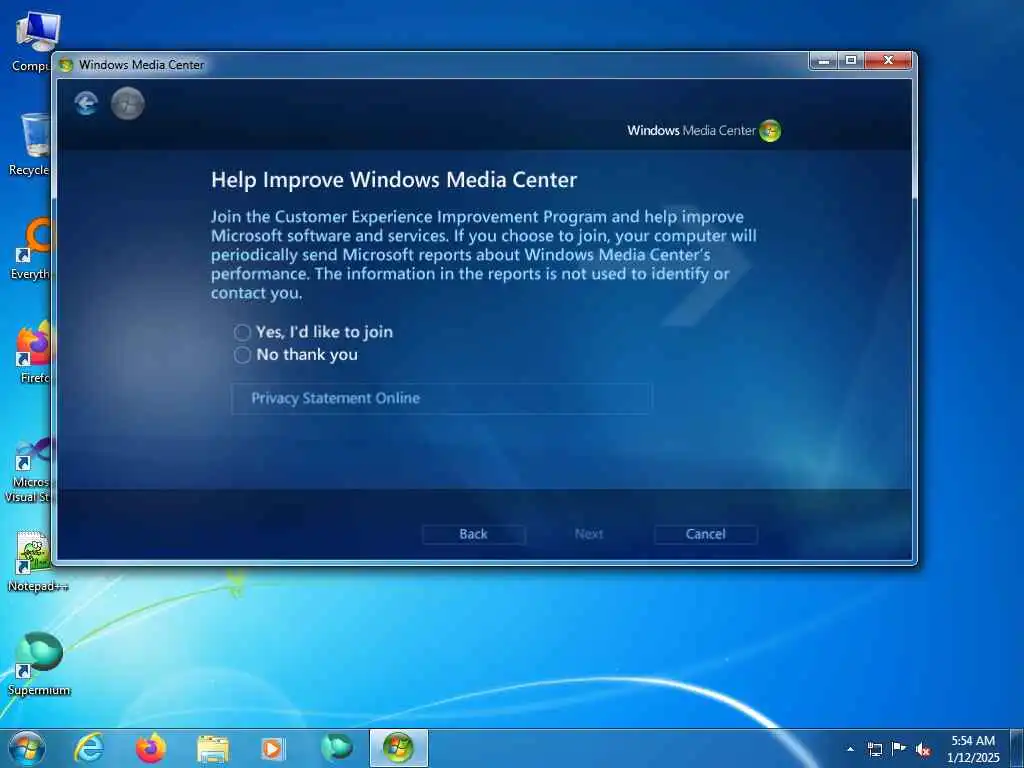This screenshot has height=768, width=1024.
Task: Open the Action Center flag icon
Action: click(x=899, y=749)
